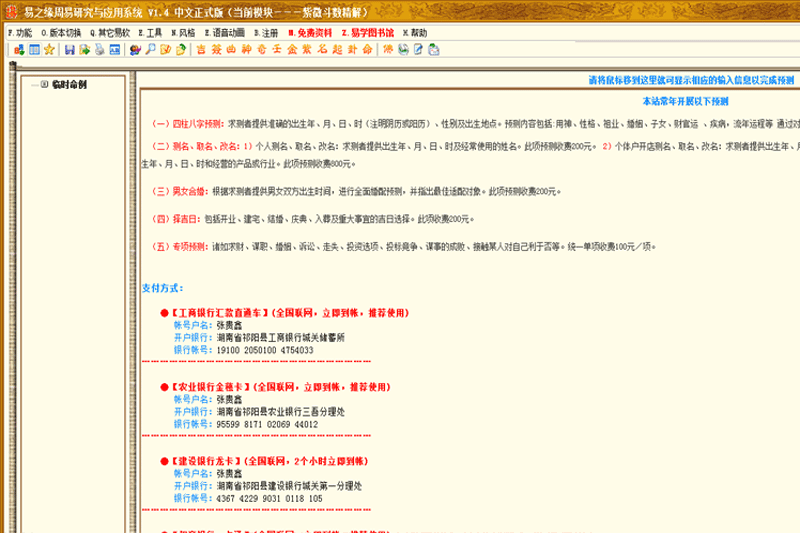Click 湖南省祁阳县农业银行三吾分理处 bank text
This screenshot has width=800, height=533.
[x=281, y=412]
